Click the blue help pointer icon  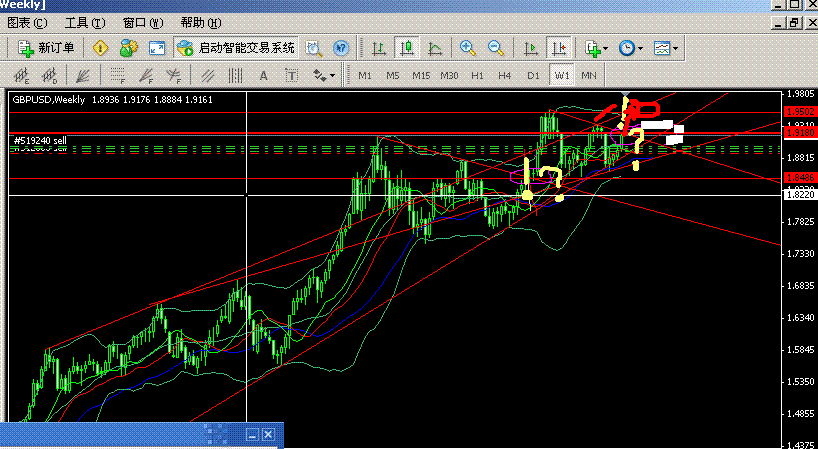[x=341, y=48]
